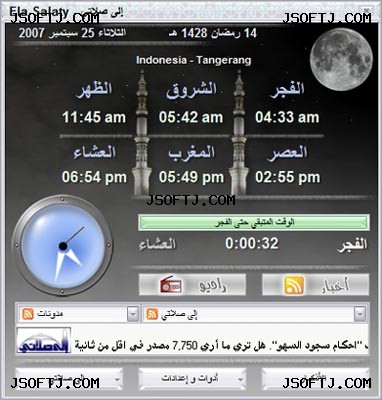
Task: Click the العشاء heading above 06:54 pm
Action: 94,153
